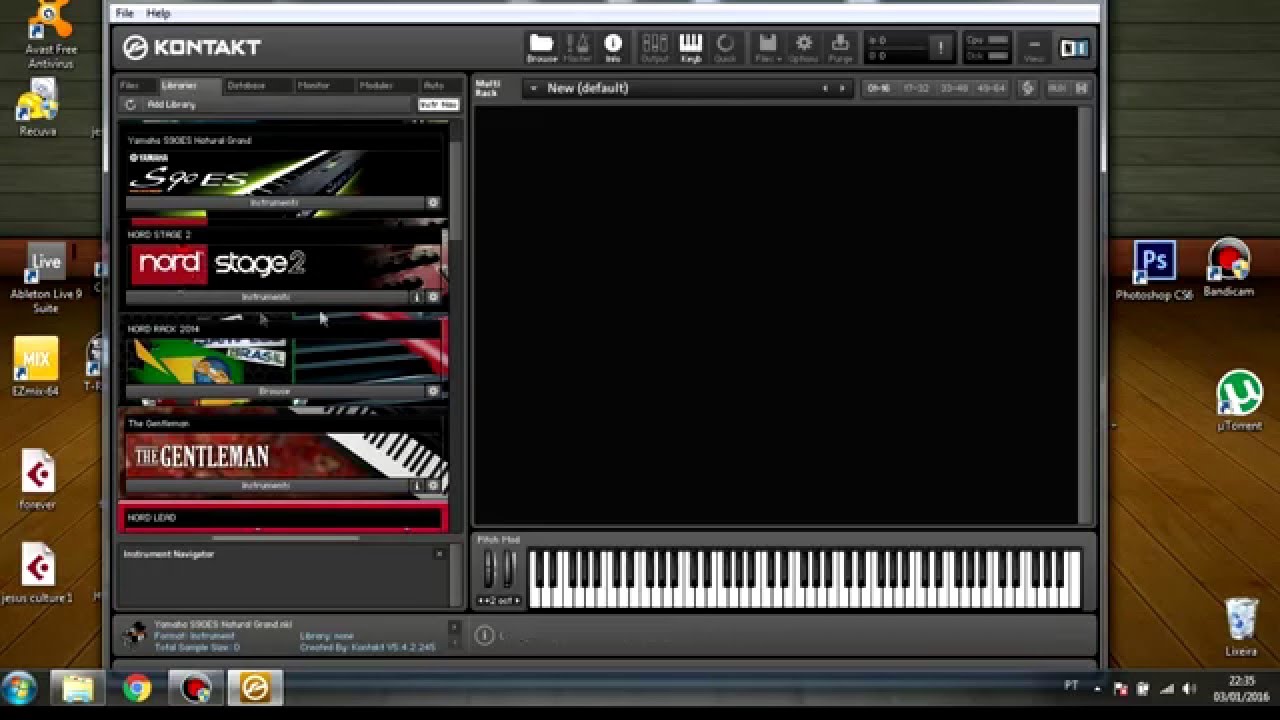This screenshot has height=720, width=1280.
Task: Switch to the Files tab
Action: 136,86
